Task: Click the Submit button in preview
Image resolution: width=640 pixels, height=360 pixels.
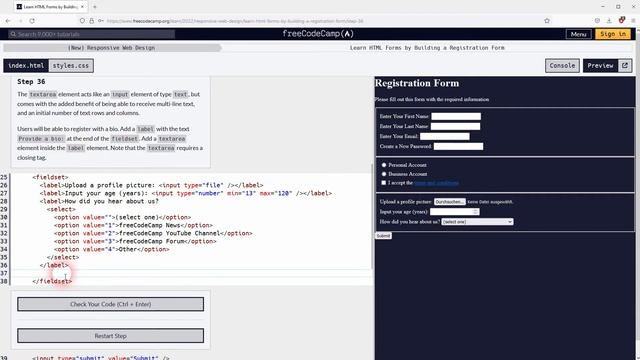Action: tap(383, 236)
